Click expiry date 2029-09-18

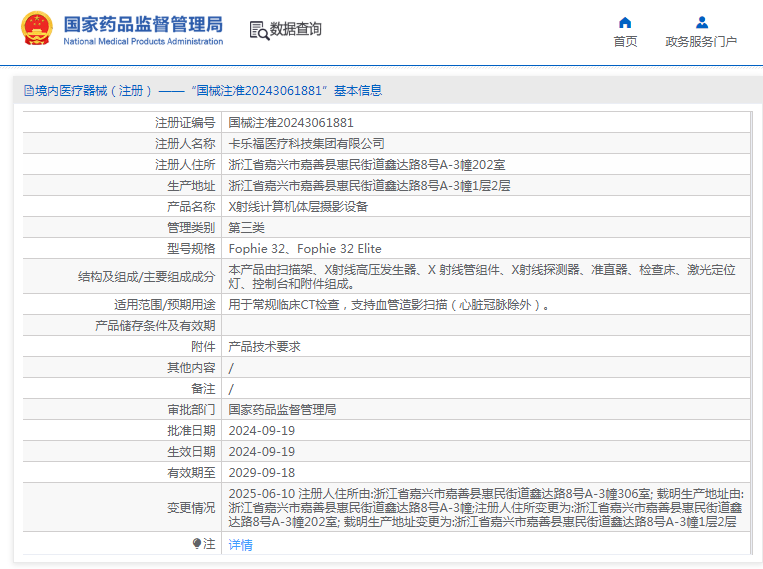[x=262, y=473]
